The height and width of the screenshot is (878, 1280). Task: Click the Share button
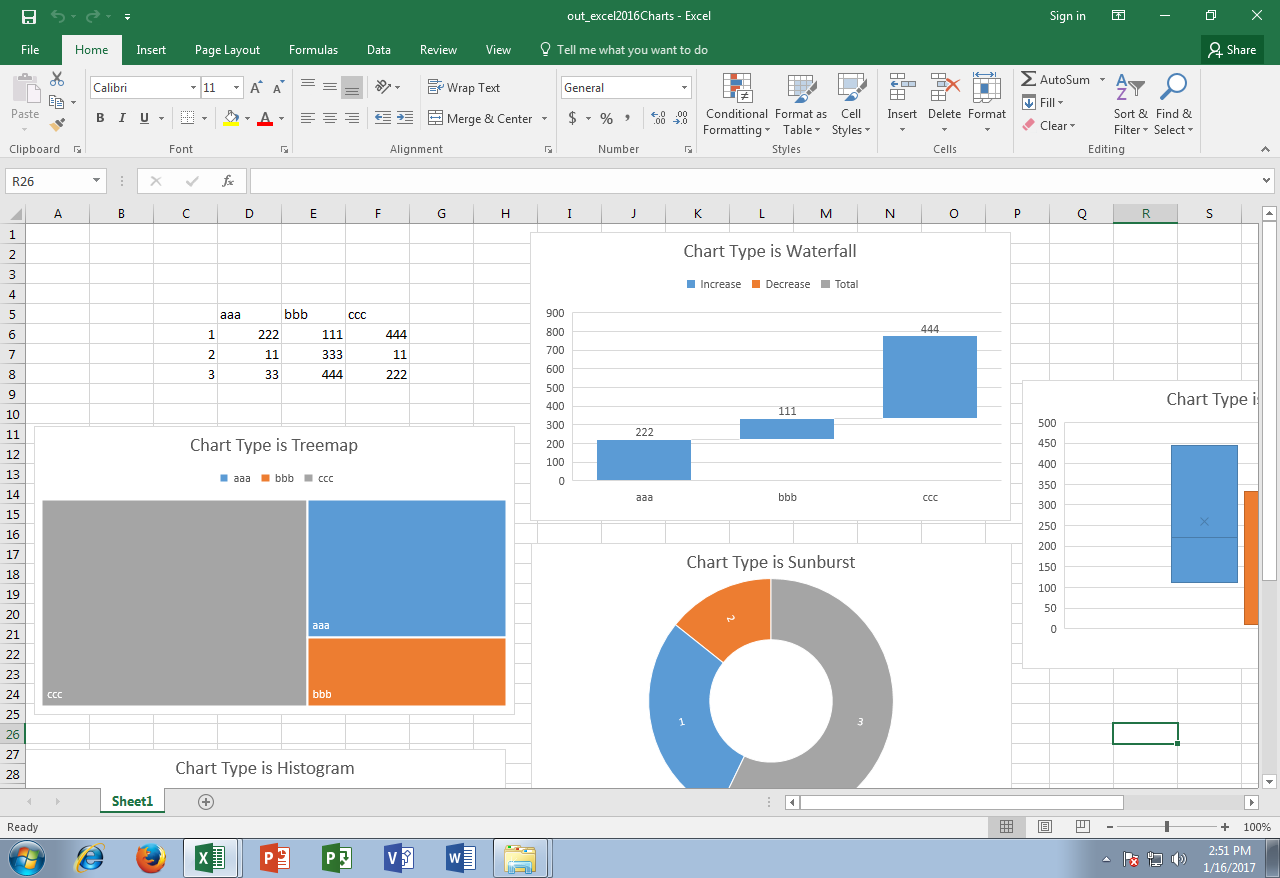pyautogui.click(x=1232, y=50)
